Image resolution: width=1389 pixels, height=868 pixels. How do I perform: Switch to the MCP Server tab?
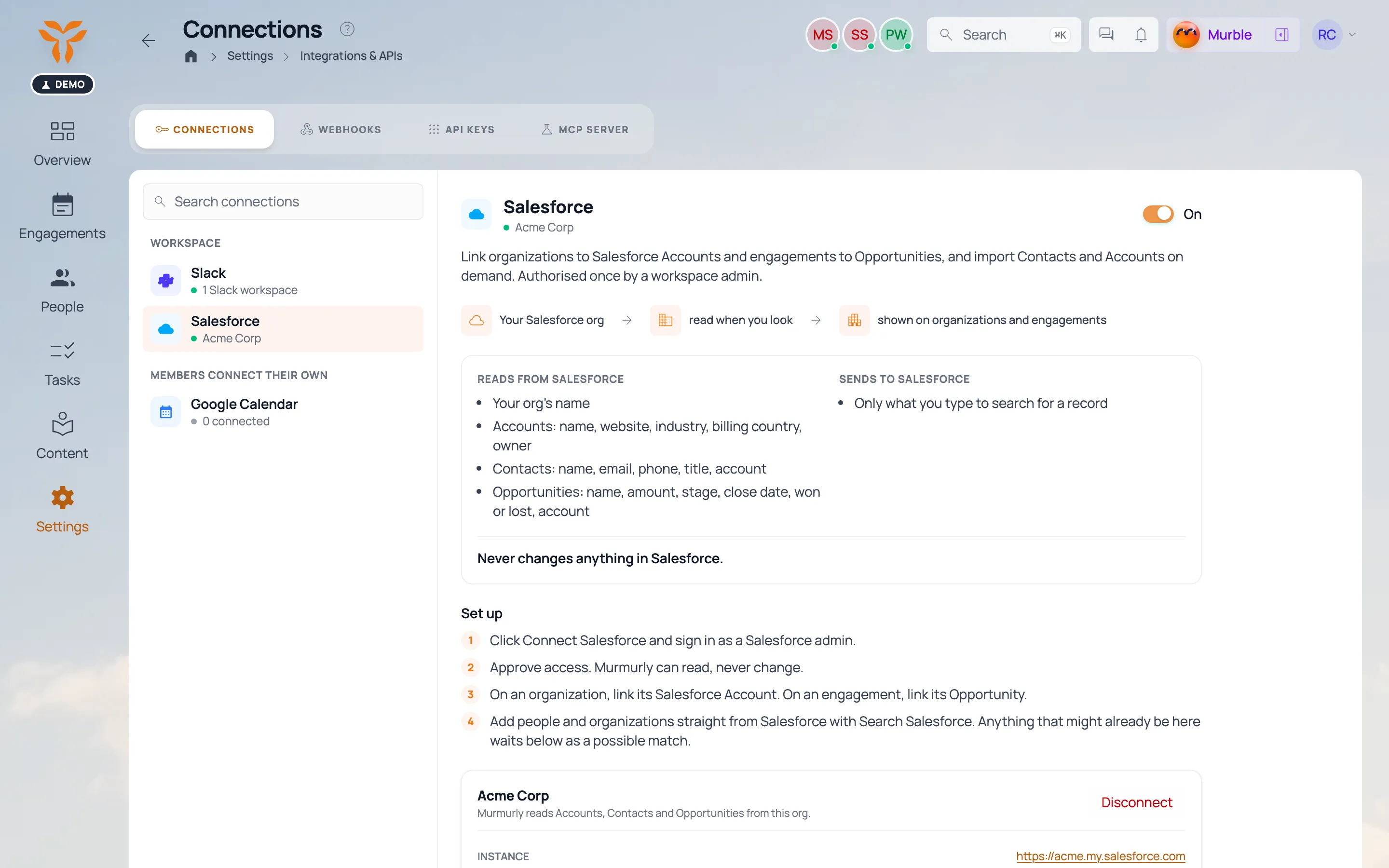[585, 129]
